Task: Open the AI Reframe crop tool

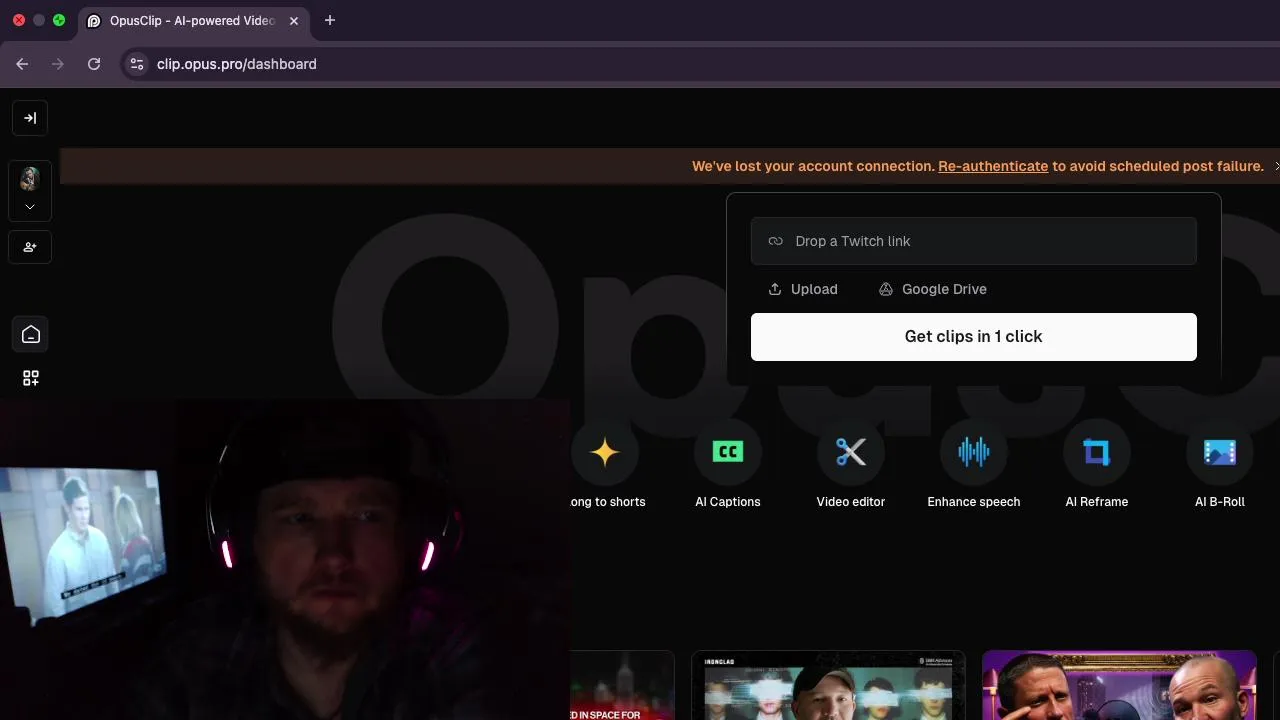Action: [1097, 452]
